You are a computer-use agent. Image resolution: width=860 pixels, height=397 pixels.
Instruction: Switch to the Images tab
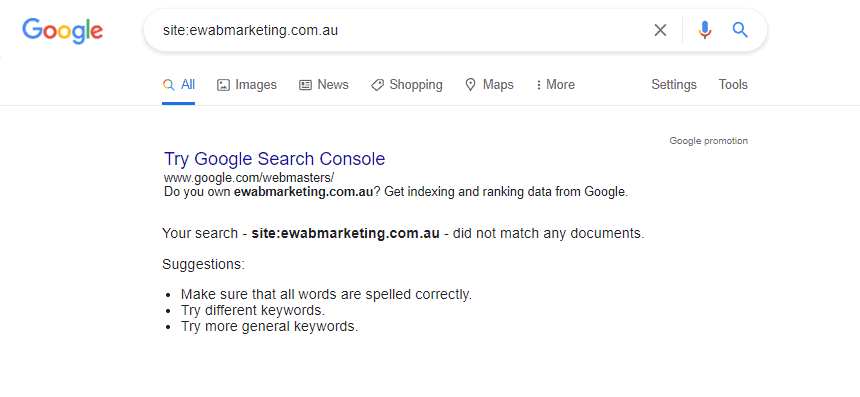tap(247, 85)
